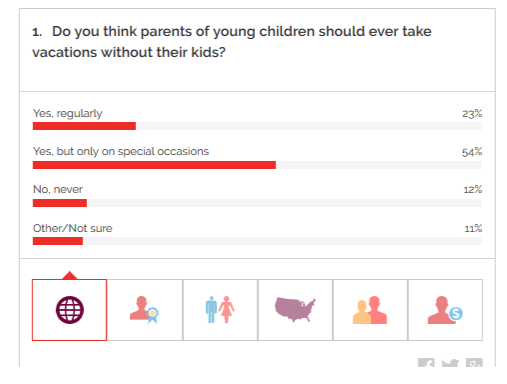
Task: Select the two people age group filter
Action: [370, 310]
